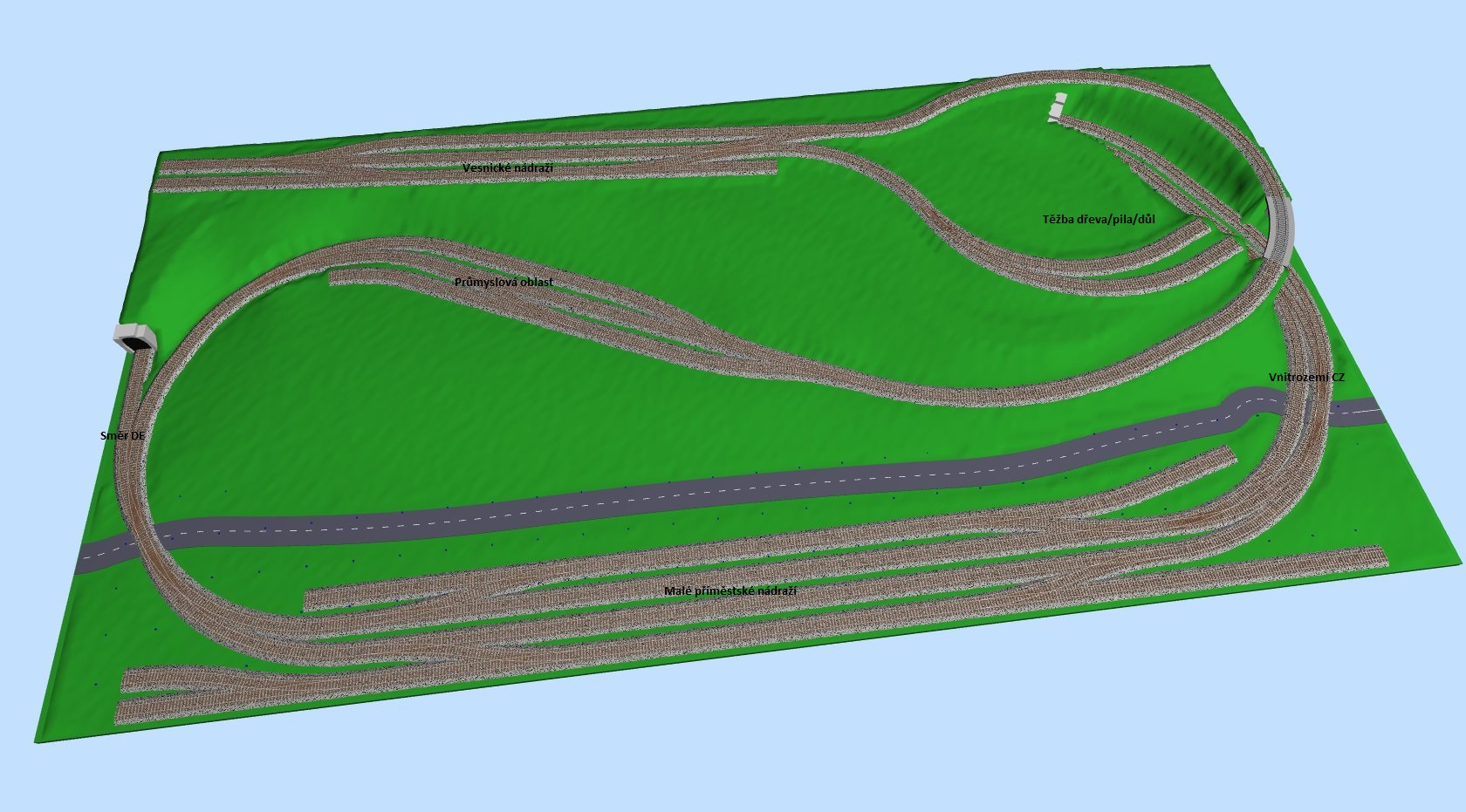
Task: Click the gray tunnel portal above 'Směr DE'
Action: 134,338
